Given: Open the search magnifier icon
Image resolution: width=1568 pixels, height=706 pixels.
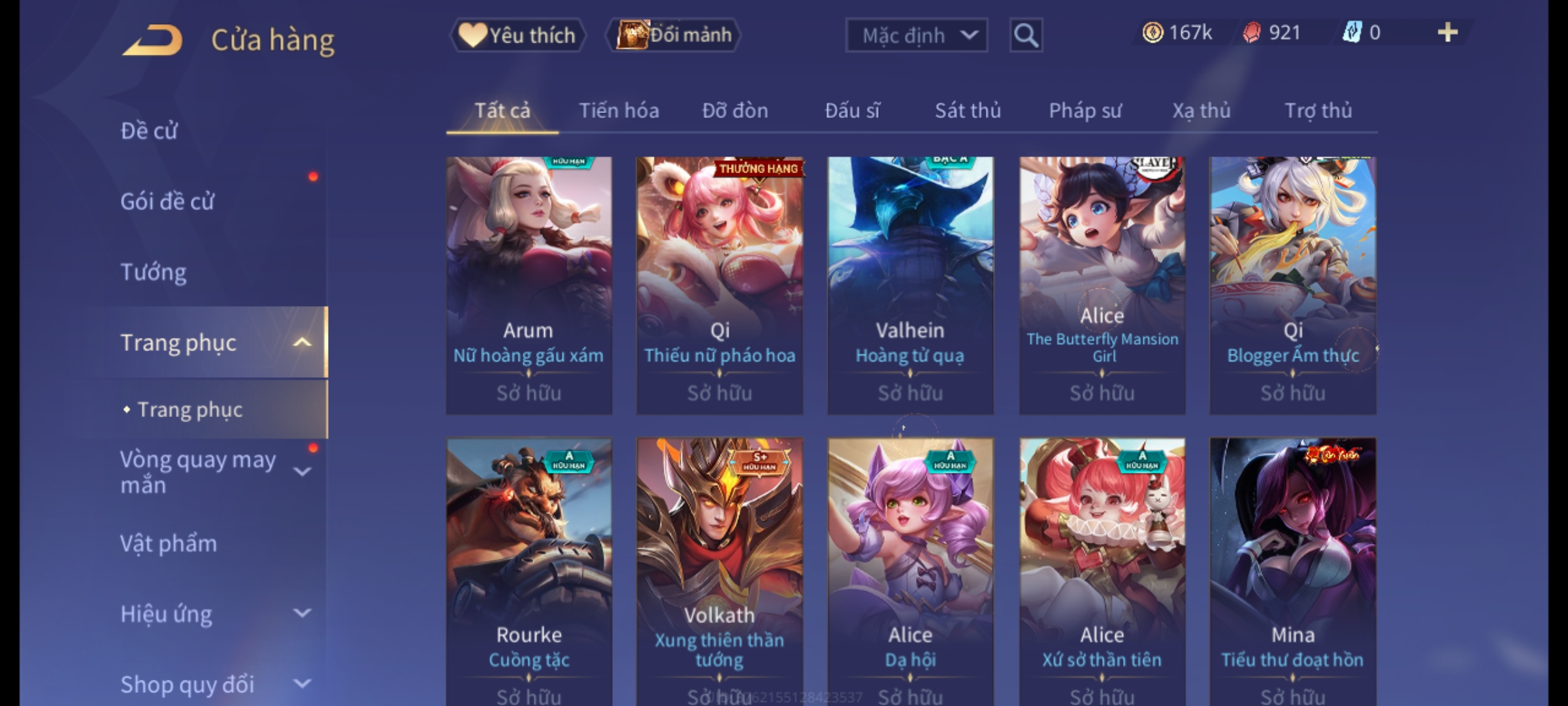Looking at the screenshot, I should tap(1026, 35).
